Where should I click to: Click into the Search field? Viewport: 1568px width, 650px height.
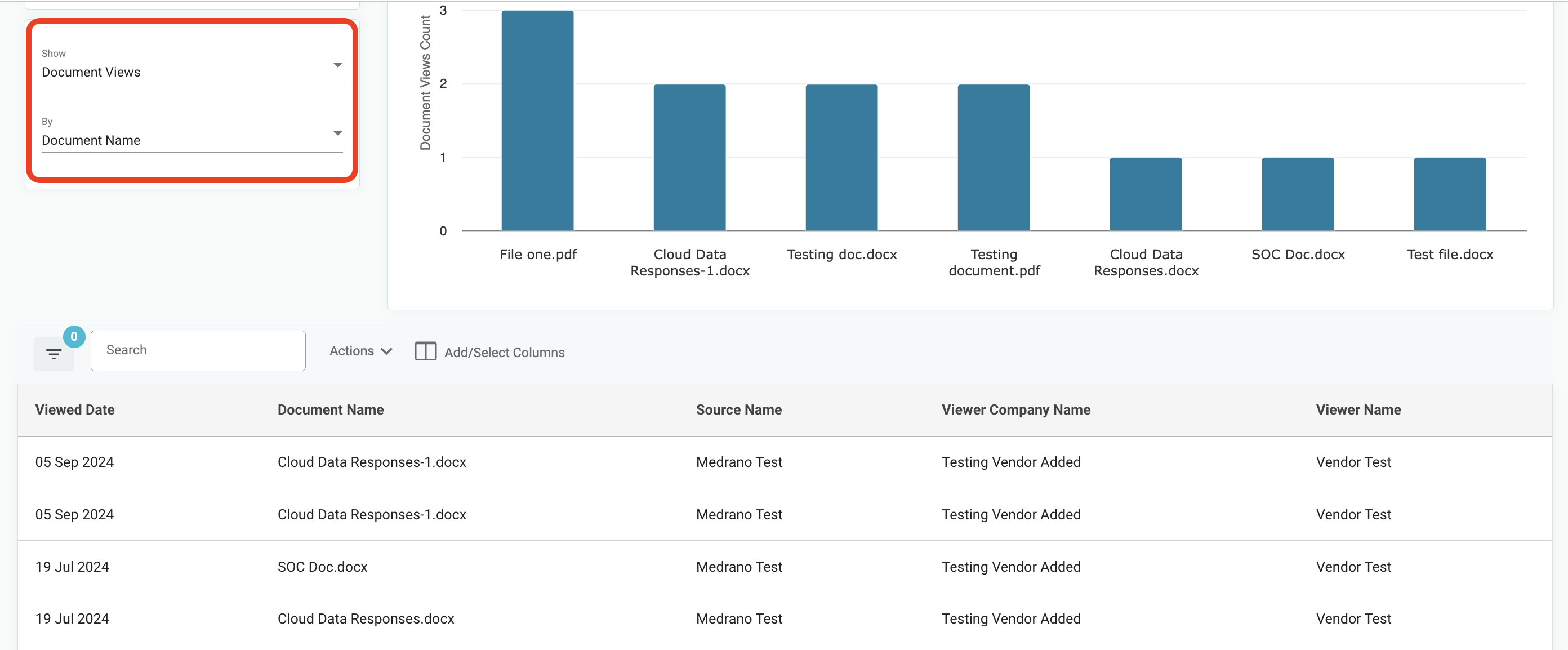pyautogui.click(x=198, y=350)
